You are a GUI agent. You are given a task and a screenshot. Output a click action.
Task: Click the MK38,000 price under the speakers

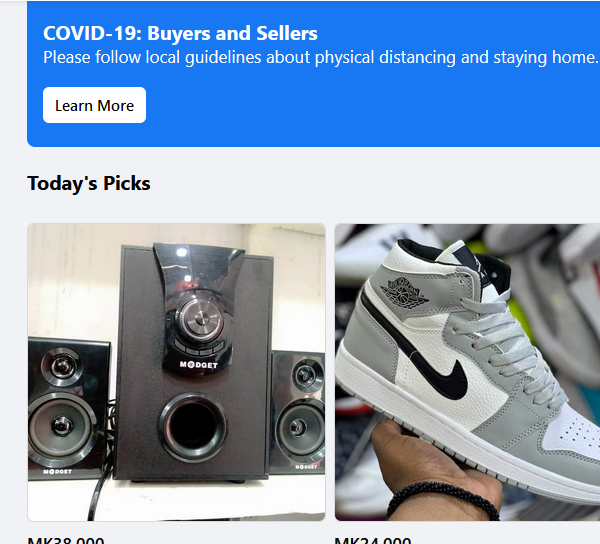66,540
